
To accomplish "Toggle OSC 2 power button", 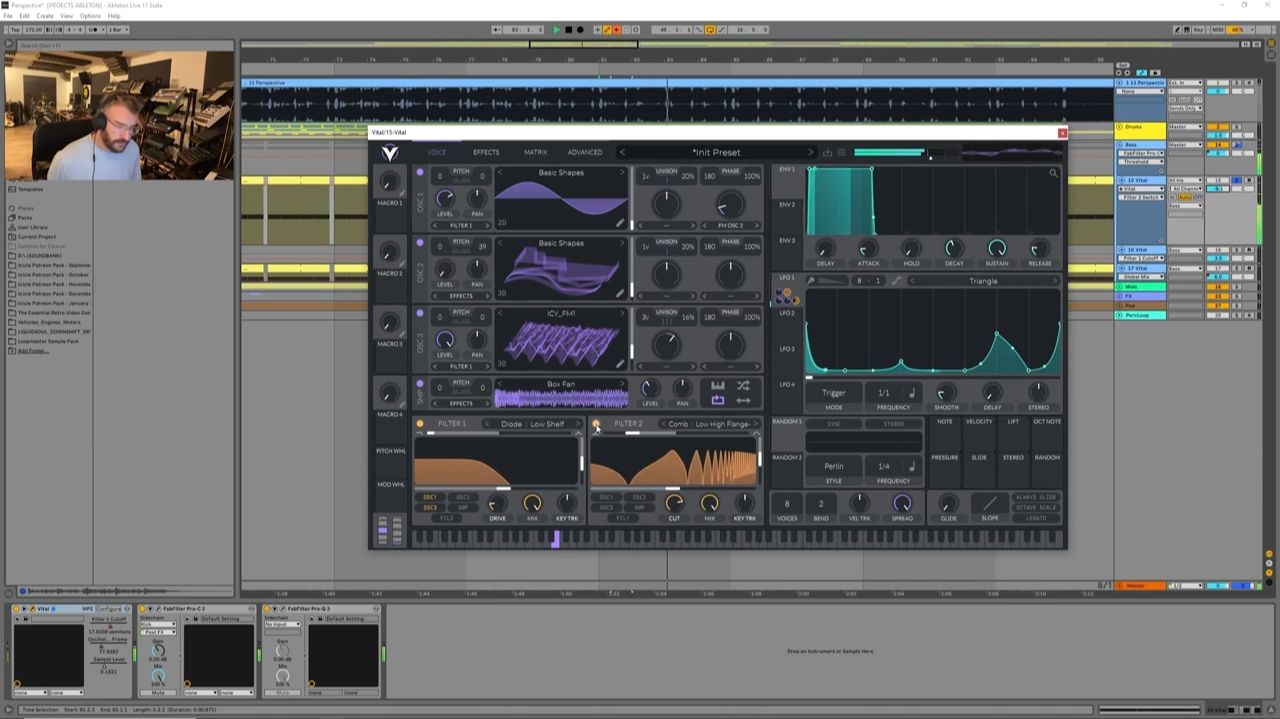I will (x=420, y=243).
